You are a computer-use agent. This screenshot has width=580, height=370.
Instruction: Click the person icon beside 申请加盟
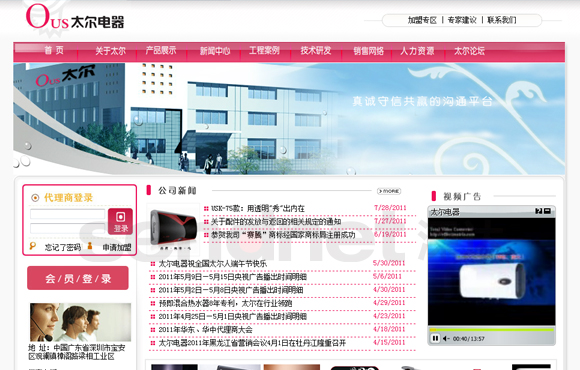coord(90,246)
